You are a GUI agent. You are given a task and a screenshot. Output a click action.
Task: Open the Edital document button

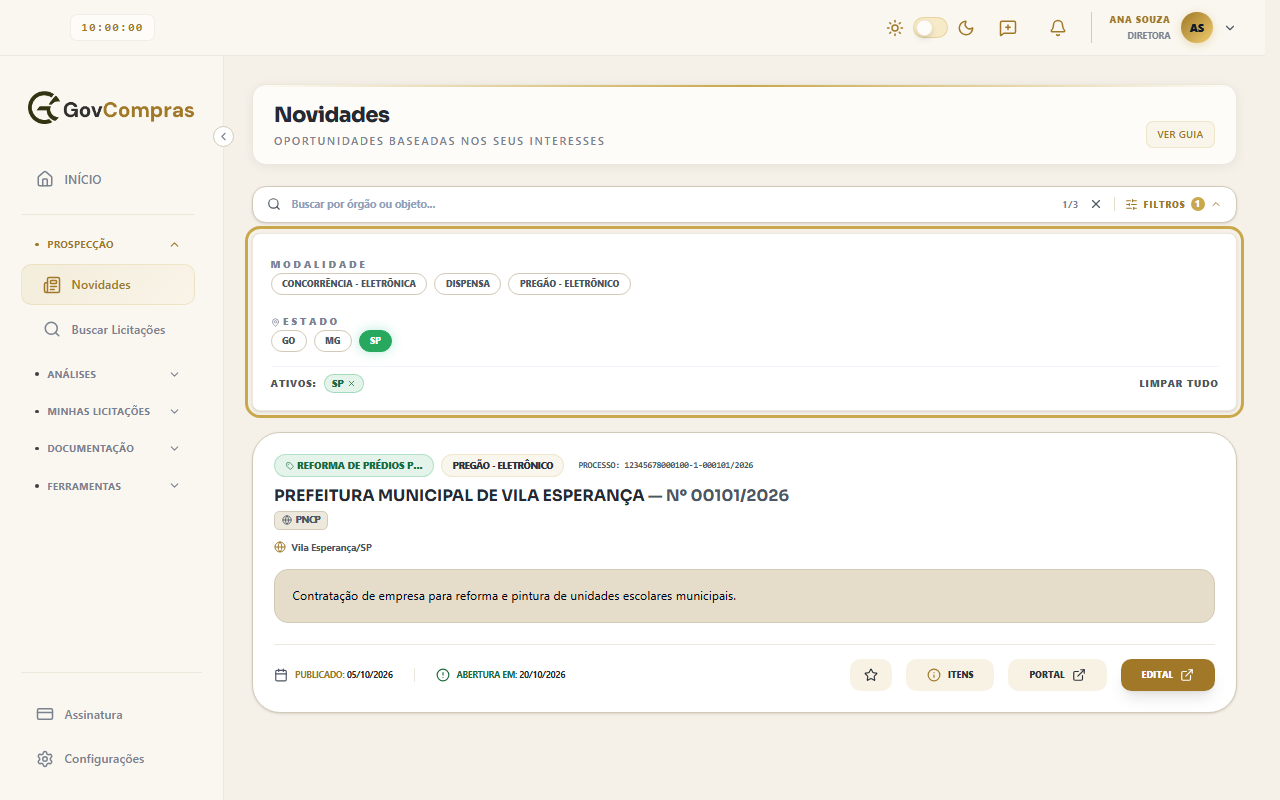click(x=1168, y=675)
